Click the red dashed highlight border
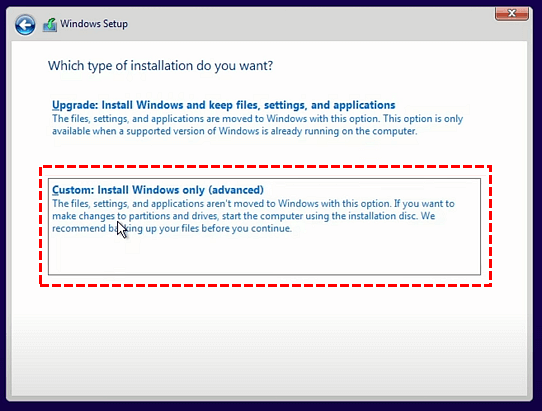Screen dimensions: 542x411 click(x=265, y=167)
